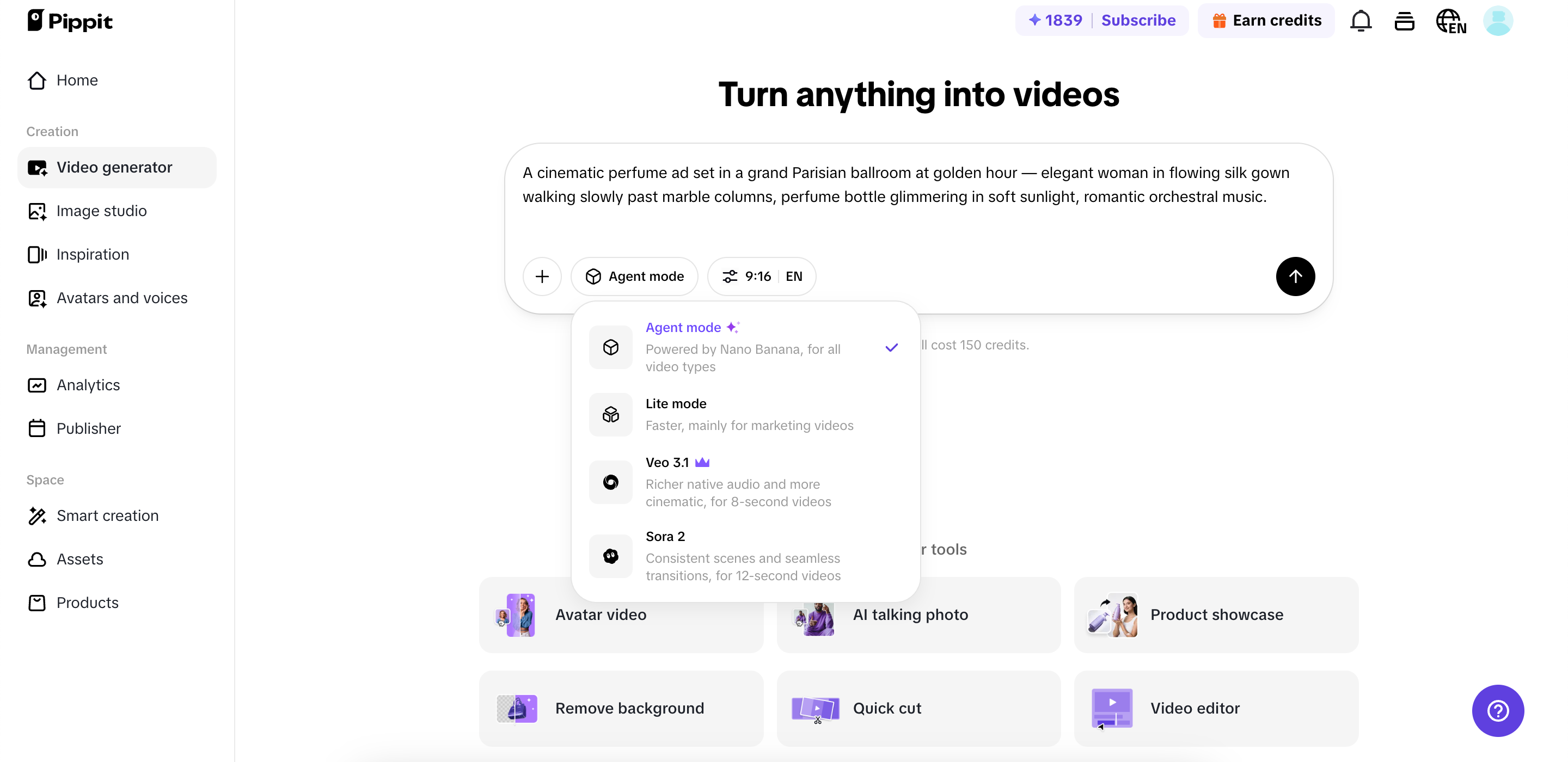The image size is (1568, 762).
Task: Click Remove background thumbnail image
Action: tap(517, 709)
